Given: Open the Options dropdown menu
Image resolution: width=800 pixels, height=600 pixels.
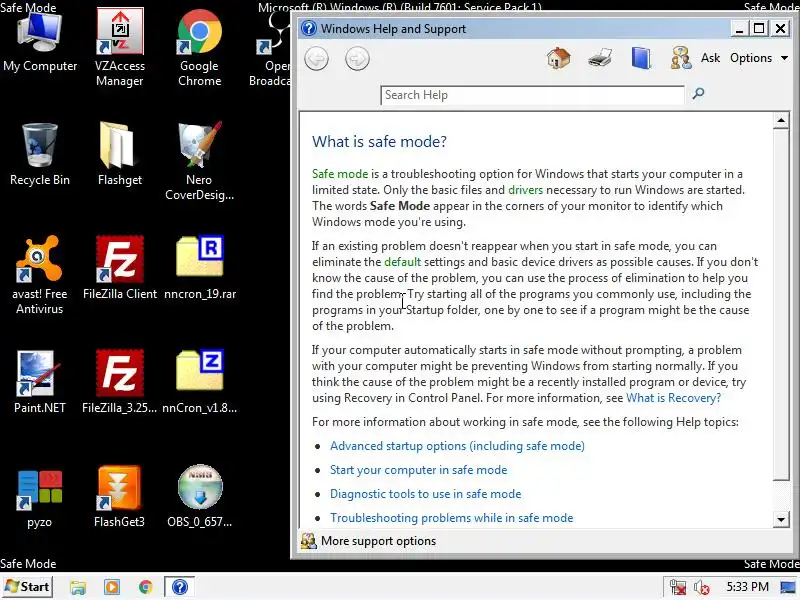Looking at the screenshot, I should click(x=759, y=58).
